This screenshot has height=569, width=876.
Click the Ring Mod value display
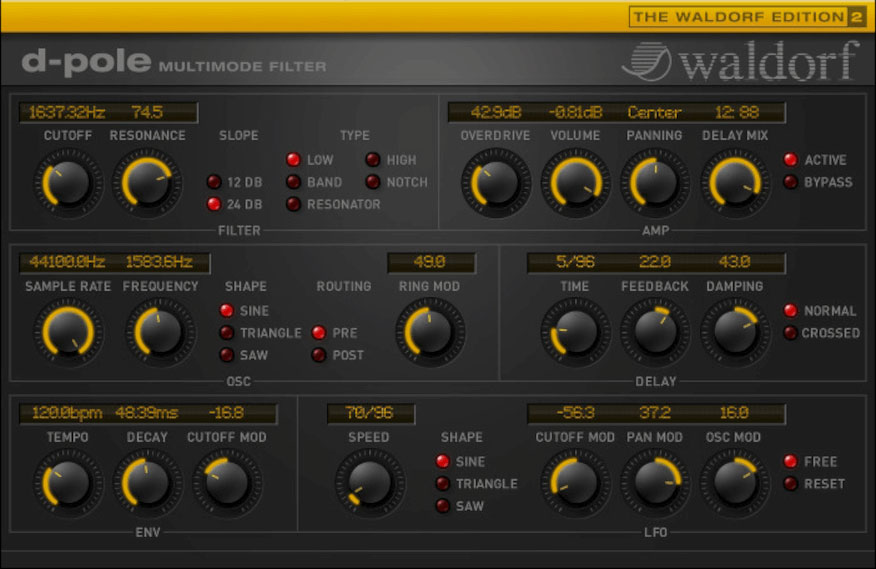(x=431, y=264)
